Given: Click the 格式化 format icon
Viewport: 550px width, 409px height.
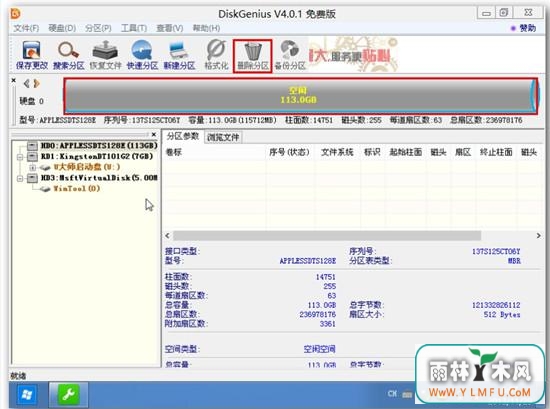Looking at the screenshot, I should click(216, 55).
